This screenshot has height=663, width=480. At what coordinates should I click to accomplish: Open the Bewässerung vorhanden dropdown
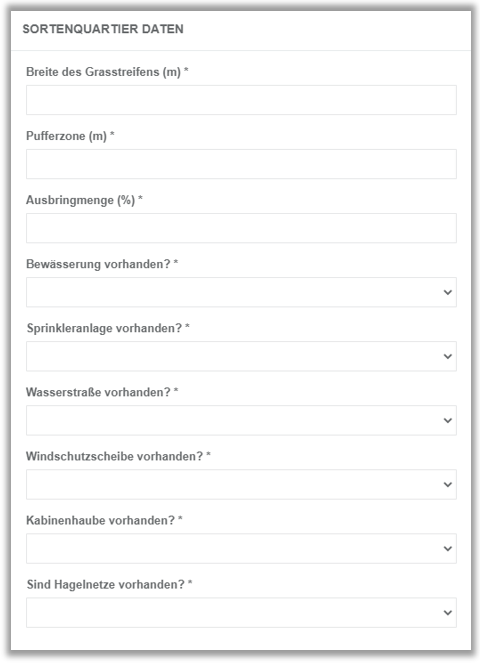[241, 292]
